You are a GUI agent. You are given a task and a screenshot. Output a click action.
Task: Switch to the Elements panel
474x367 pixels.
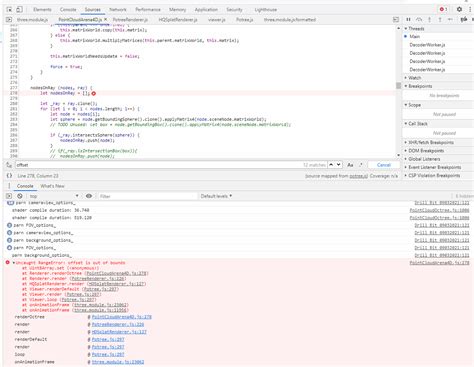[x=42, y=10]
